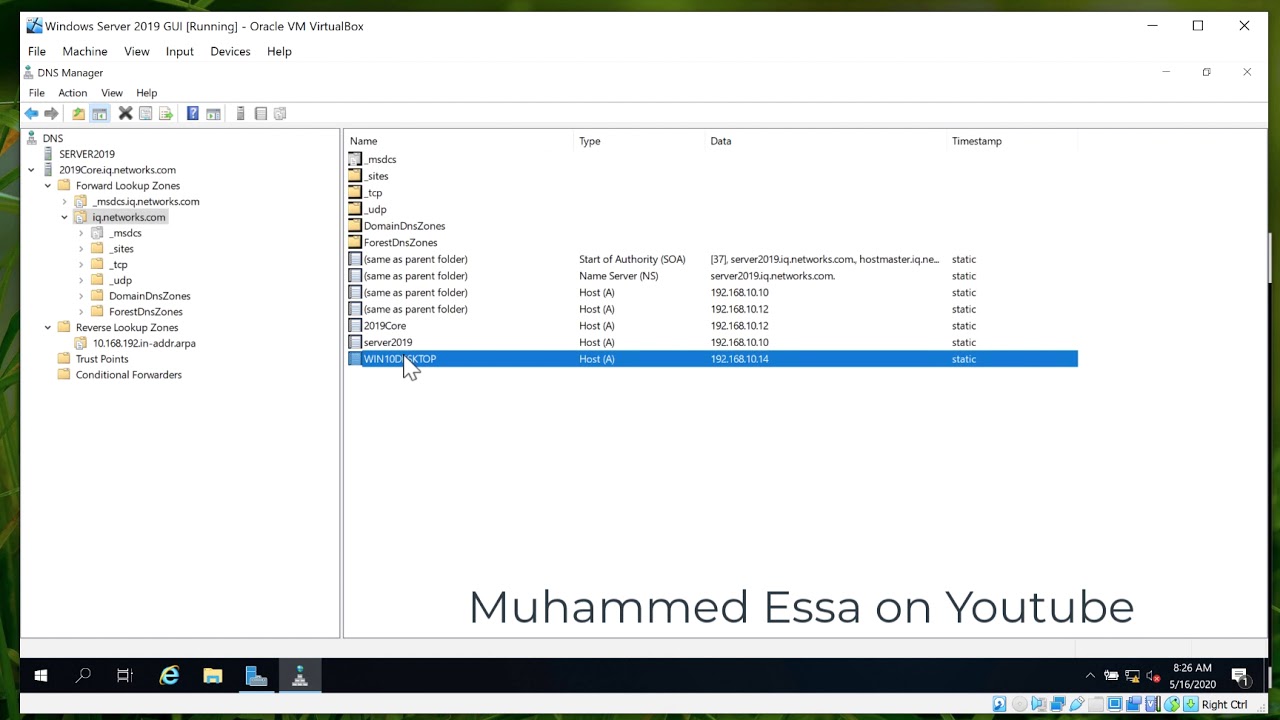Toggle the Show/Hide Console Tree toolbar icon
The width and height of the screenshot is (1280, 720).
click(99, 114)
